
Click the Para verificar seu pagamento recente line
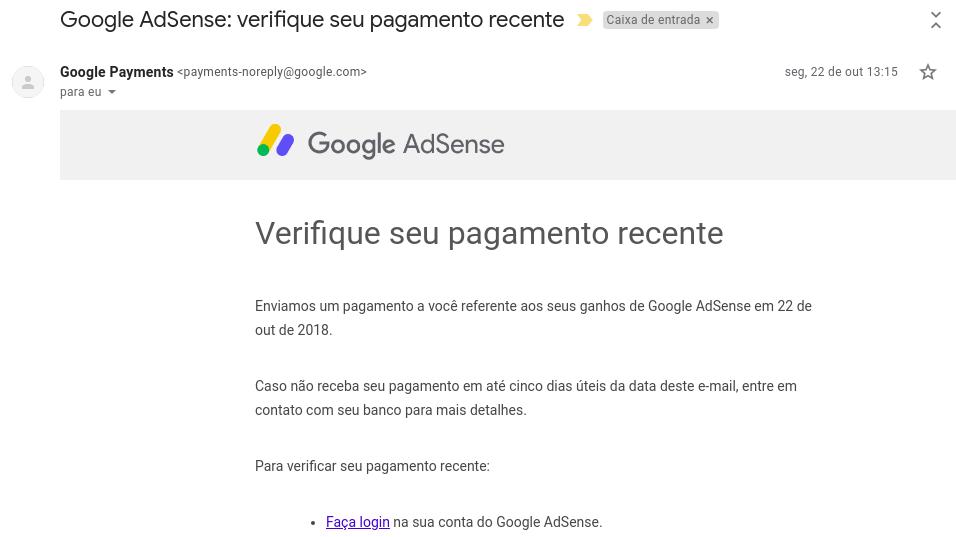click(x=372, y=466)
